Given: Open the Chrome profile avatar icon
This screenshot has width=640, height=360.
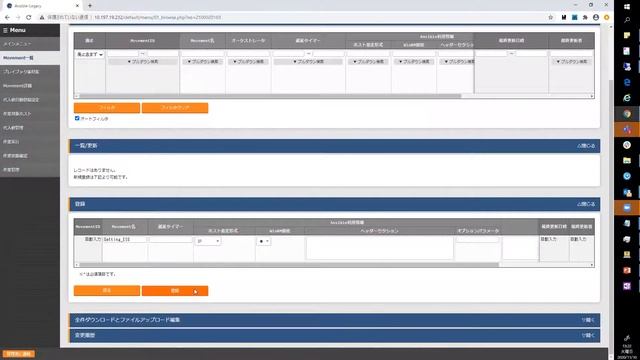Looking at the screenshot, I should 596,18.
